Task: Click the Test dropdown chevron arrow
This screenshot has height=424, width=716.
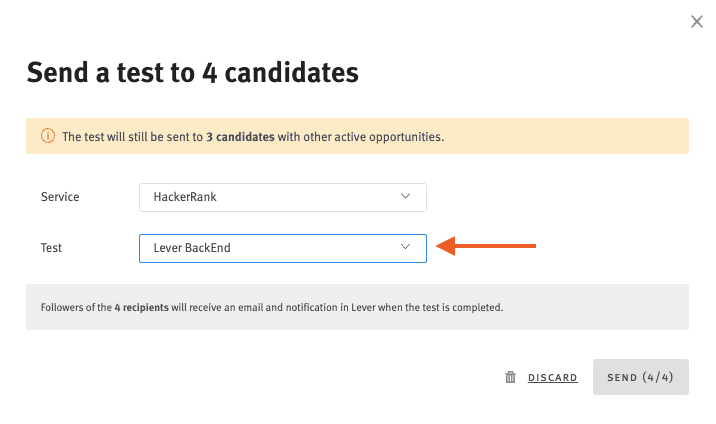Action: 405,247
